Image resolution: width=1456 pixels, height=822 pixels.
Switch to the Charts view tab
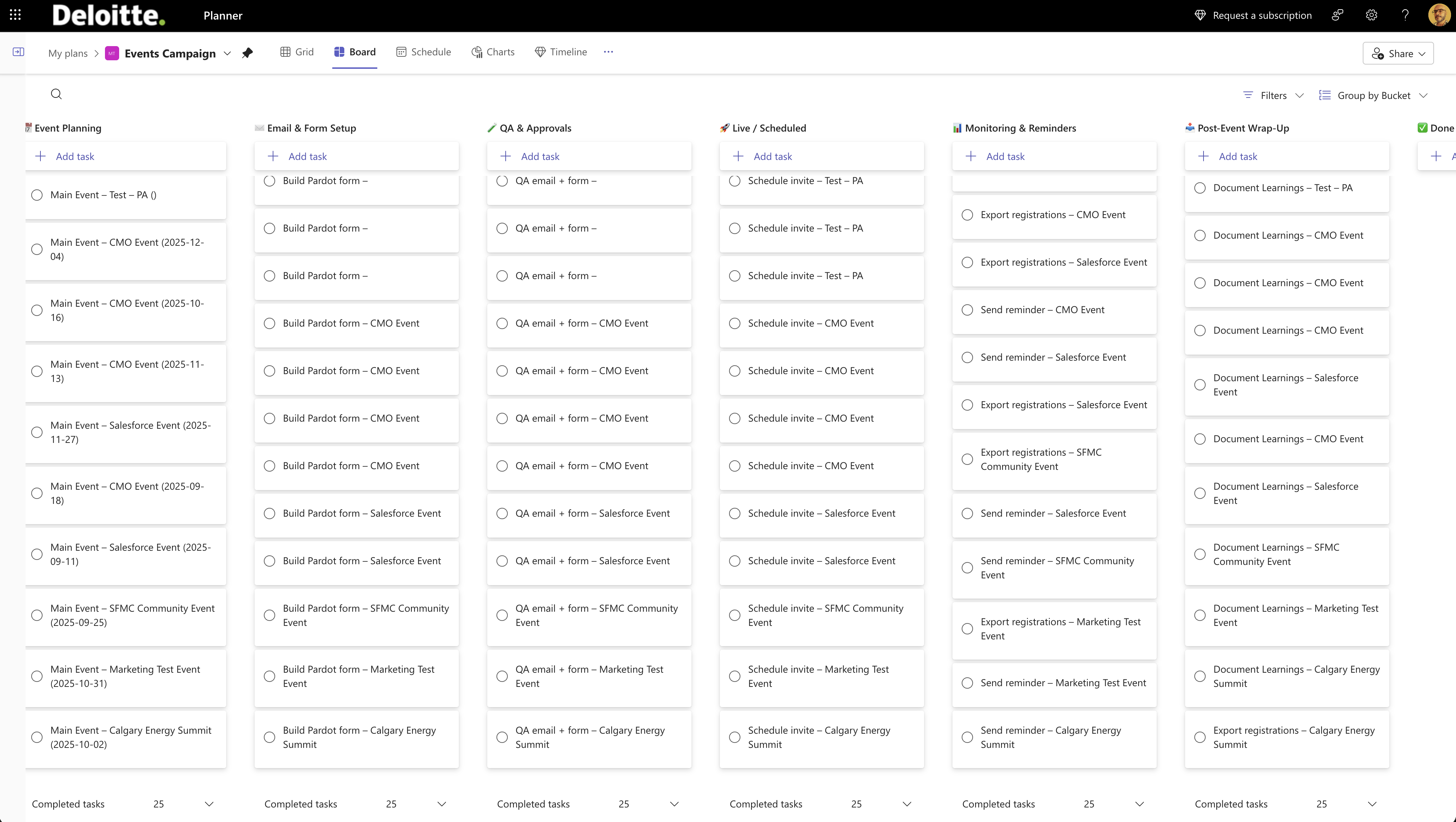coord(494,52)
